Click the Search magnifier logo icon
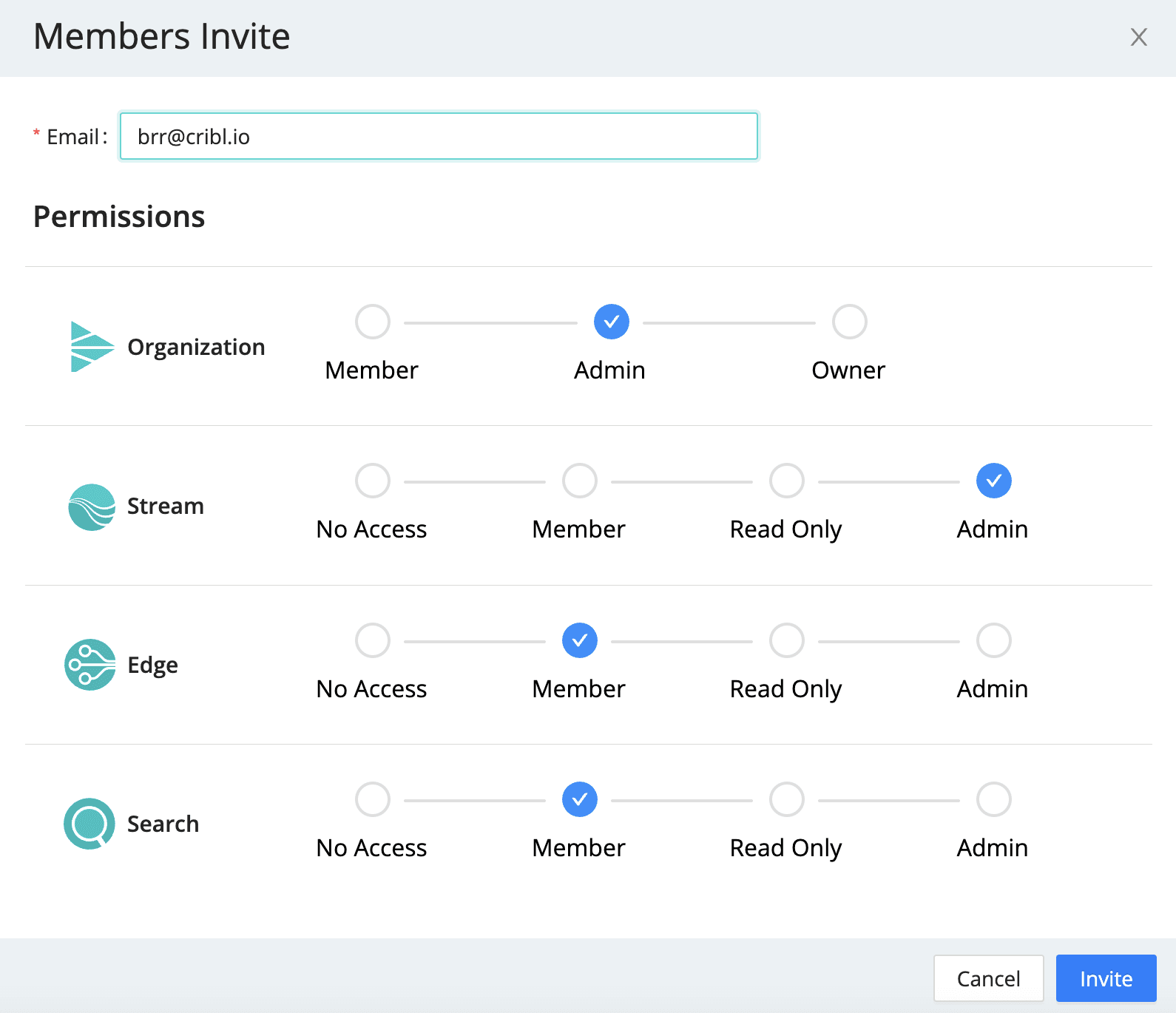 click(89, 824)
